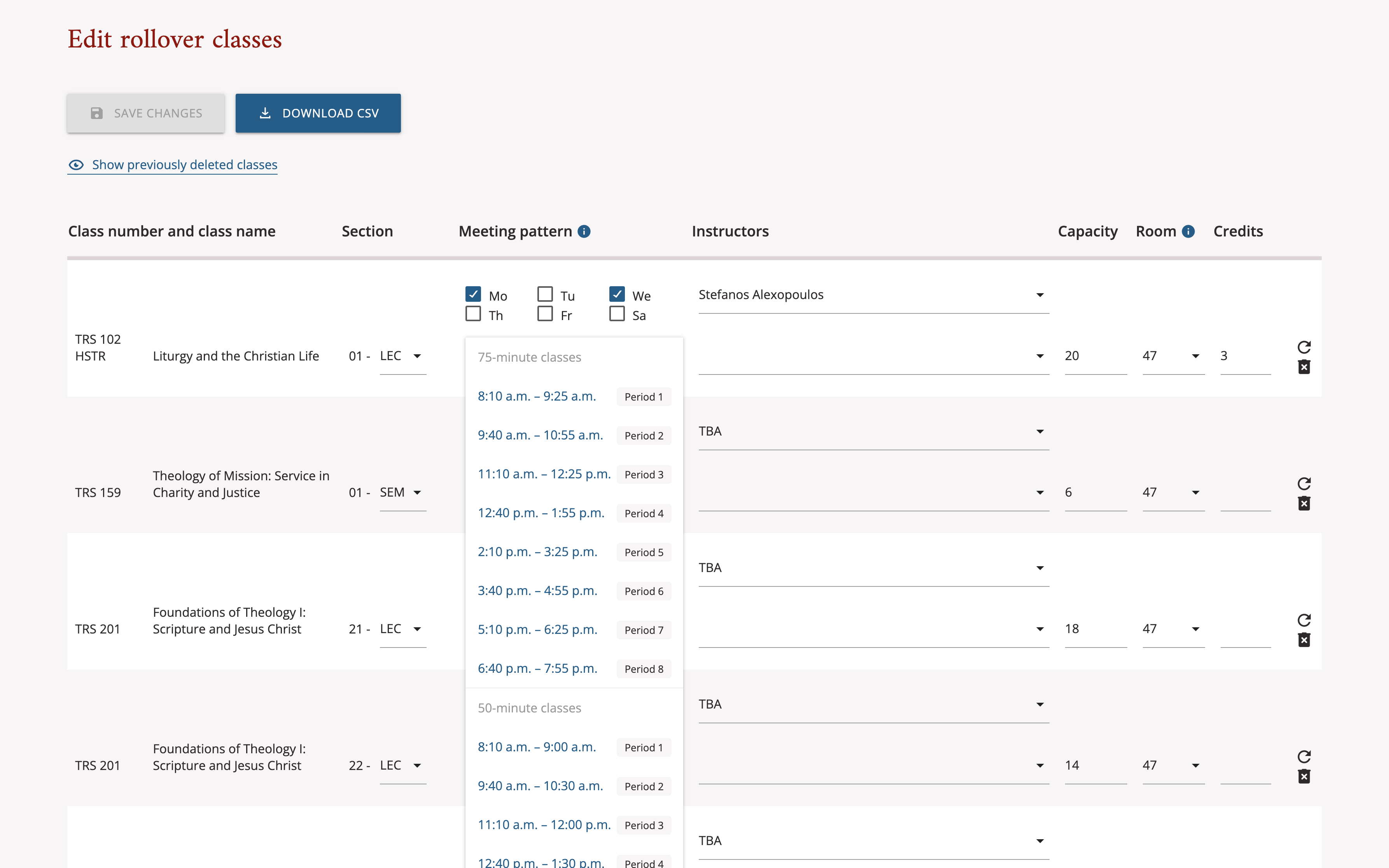Click the revert icon for TRS 159
1389x868 pixels.
coord(1303,483)
